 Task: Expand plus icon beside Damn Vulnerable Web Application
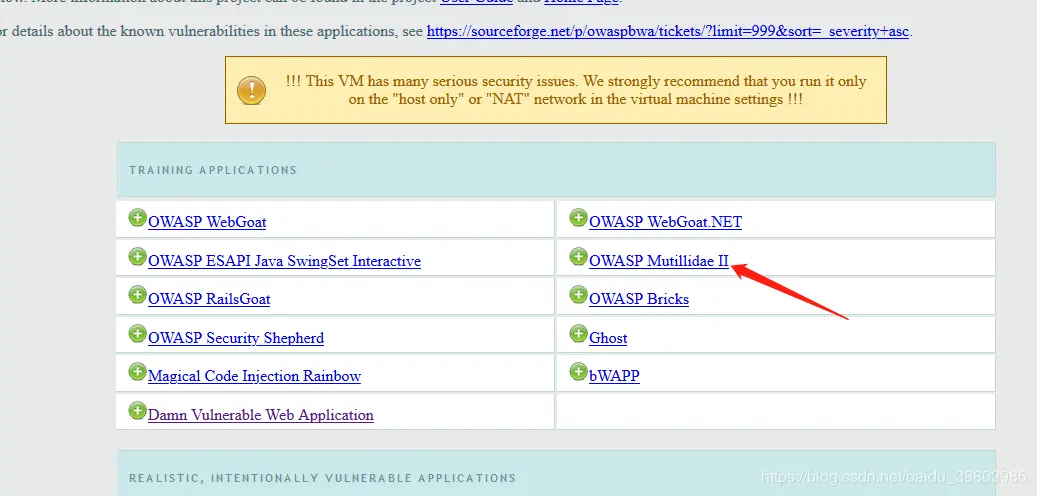click(x=138, y=411)
